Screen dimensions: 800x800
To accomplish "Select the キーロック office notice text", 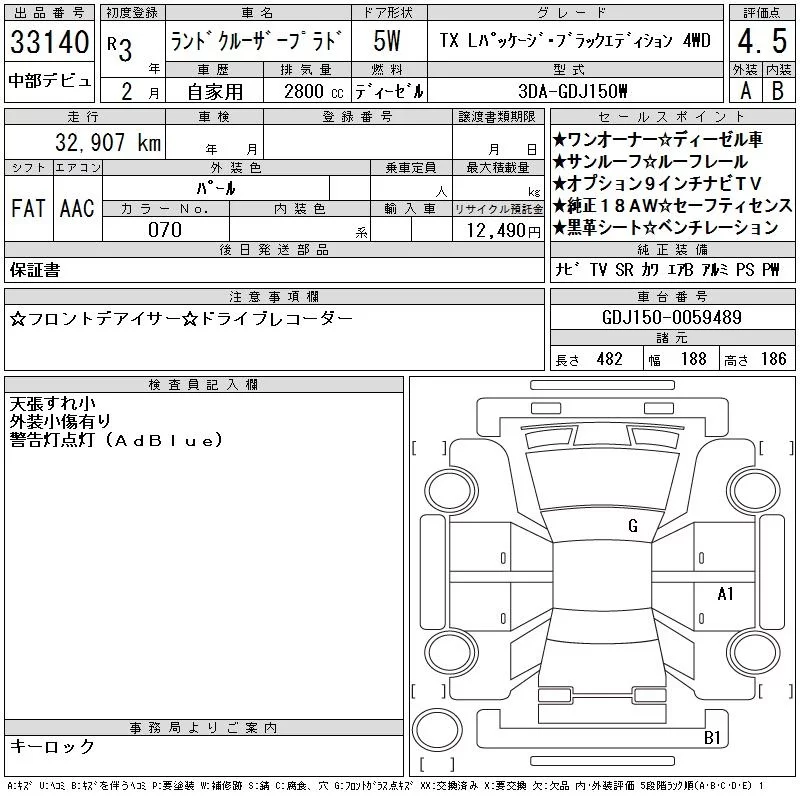I will [x=52, y=747].
